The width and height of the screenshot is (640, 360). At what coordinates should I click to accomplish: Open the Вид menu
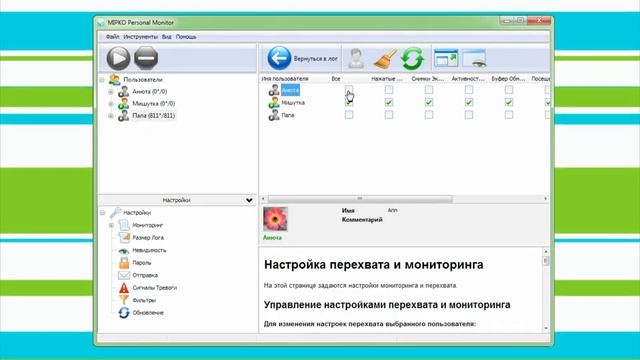[167, 37]
